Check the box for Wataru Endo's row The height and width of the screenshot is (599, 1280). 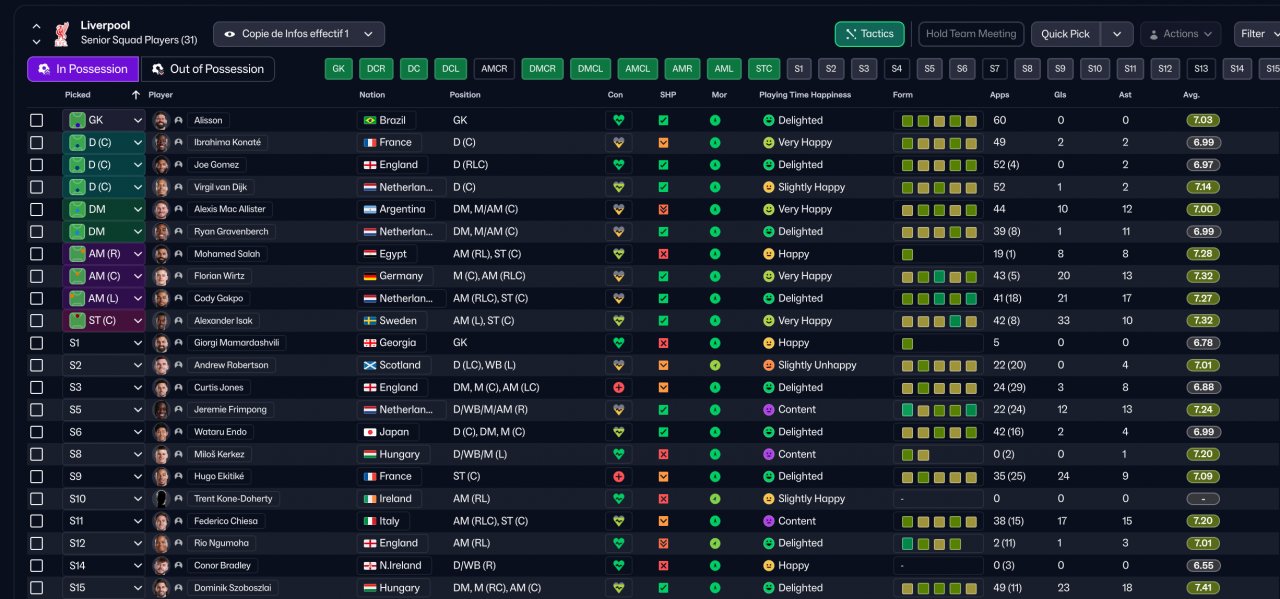click(x=37, y=432)
